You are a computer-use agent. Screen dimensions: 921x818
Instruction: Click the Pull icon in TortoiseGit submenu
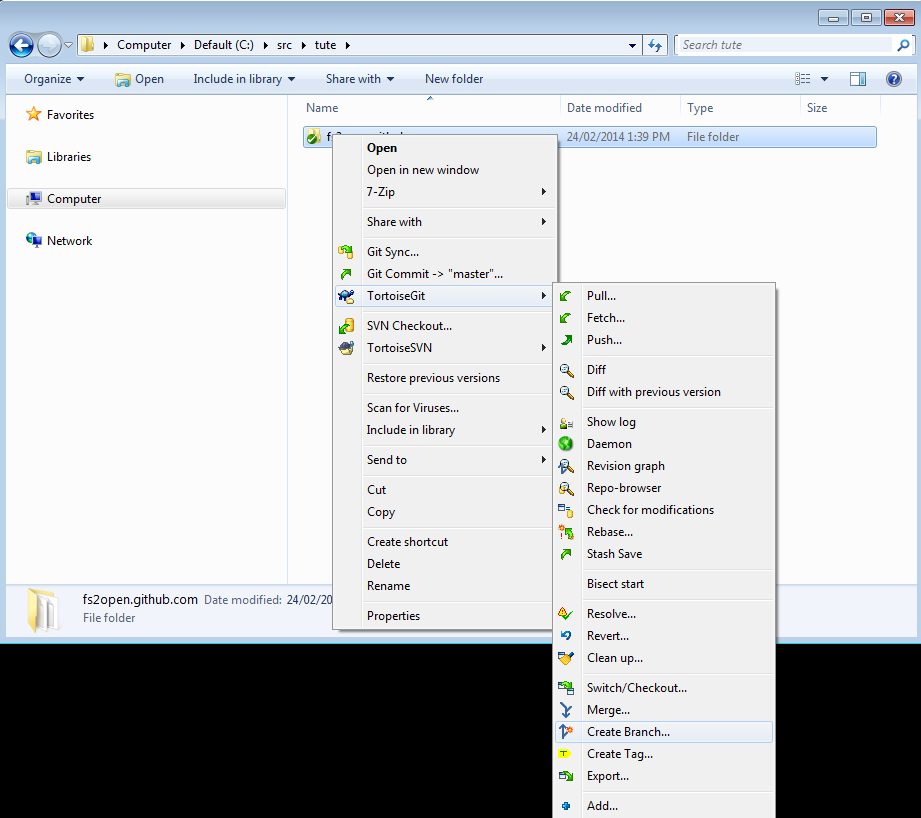567,296
